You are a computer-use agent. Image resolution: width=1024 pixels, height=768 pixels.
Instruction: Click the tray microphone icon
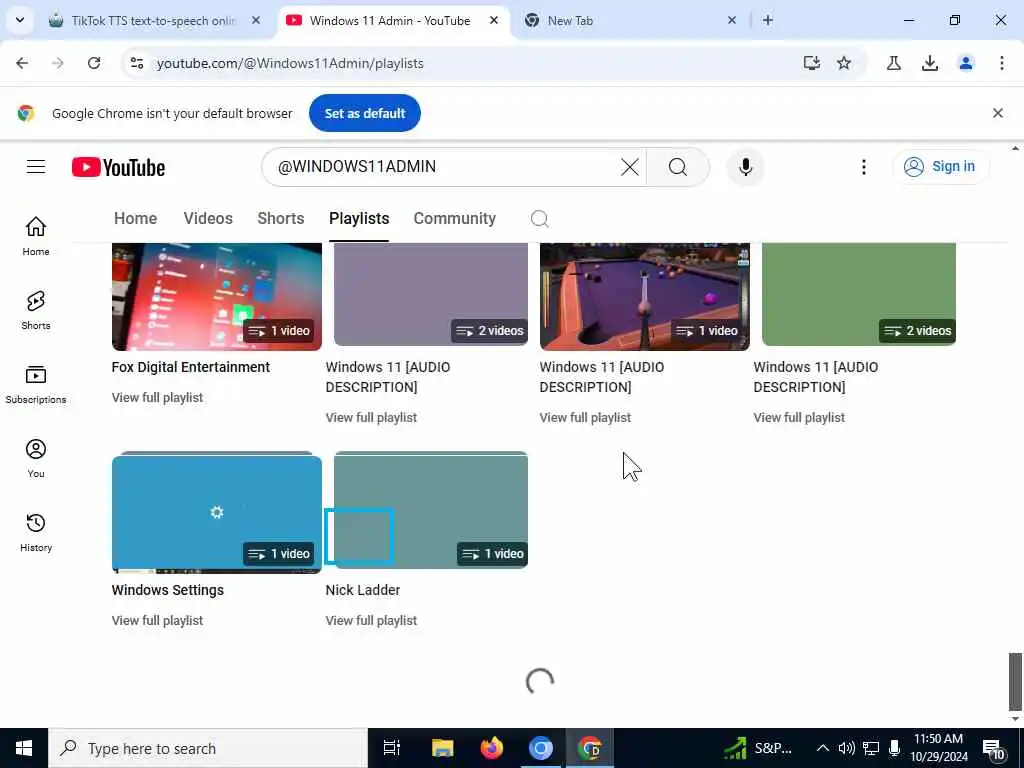(895, 748)
